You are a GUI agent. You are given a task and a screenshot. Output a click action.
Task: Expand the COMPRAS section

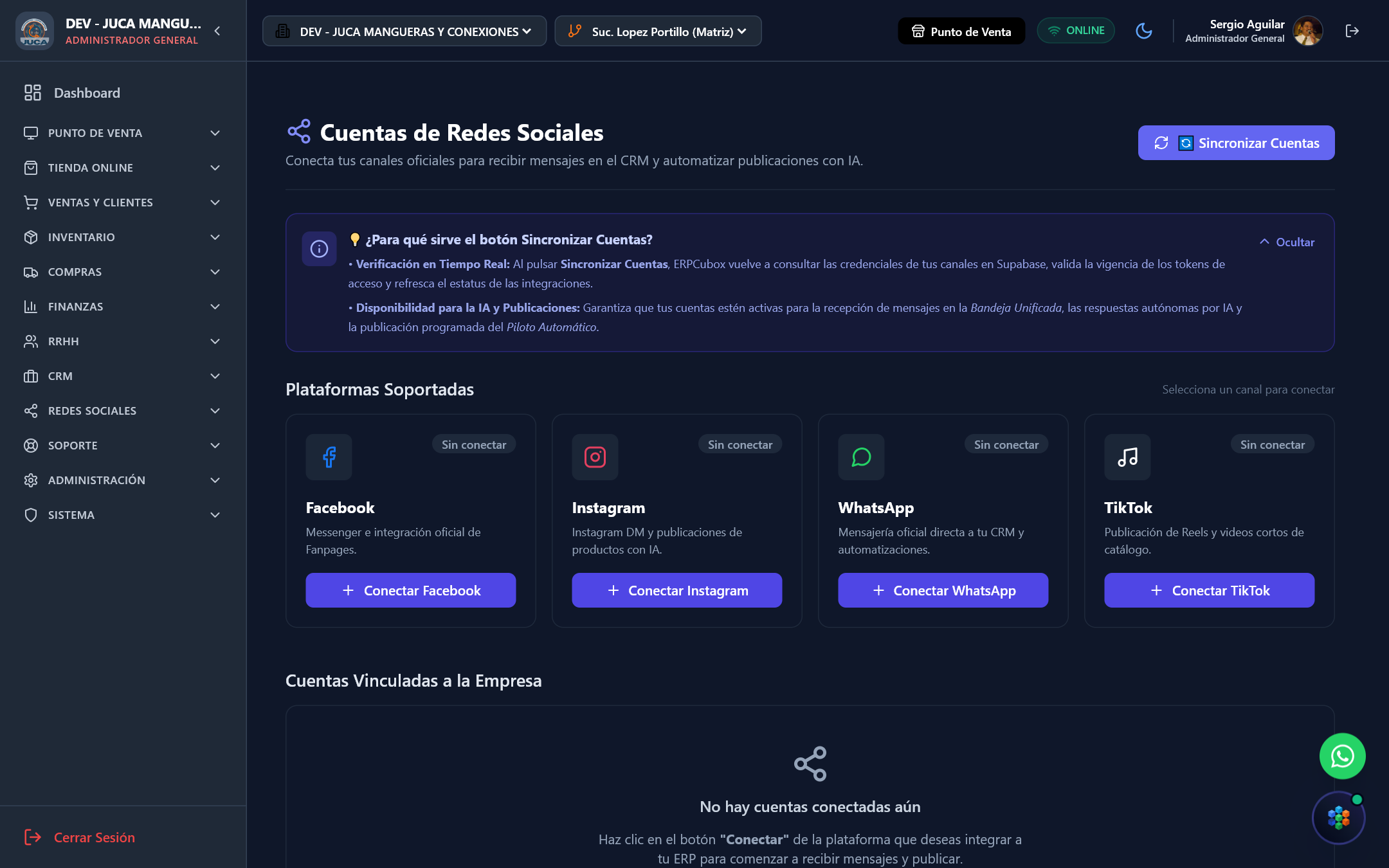123,272
